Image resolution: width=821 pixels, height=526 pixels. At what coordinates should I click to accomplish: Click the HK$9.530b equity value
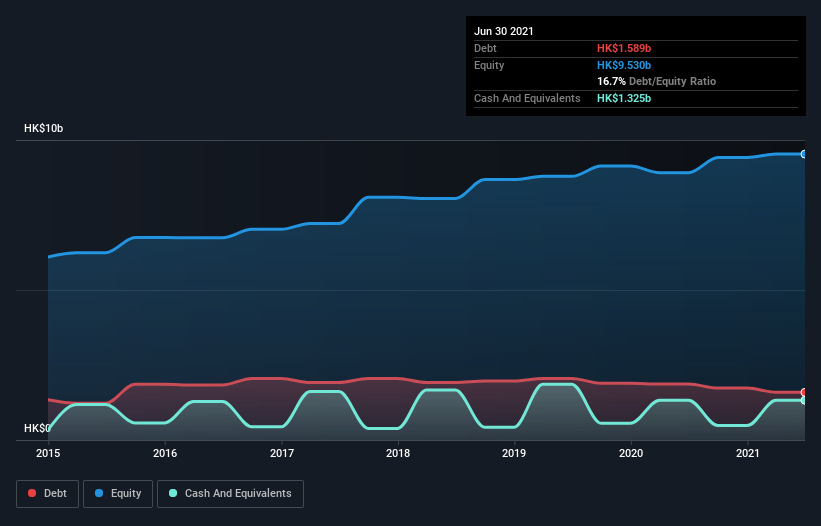point(624,65)
